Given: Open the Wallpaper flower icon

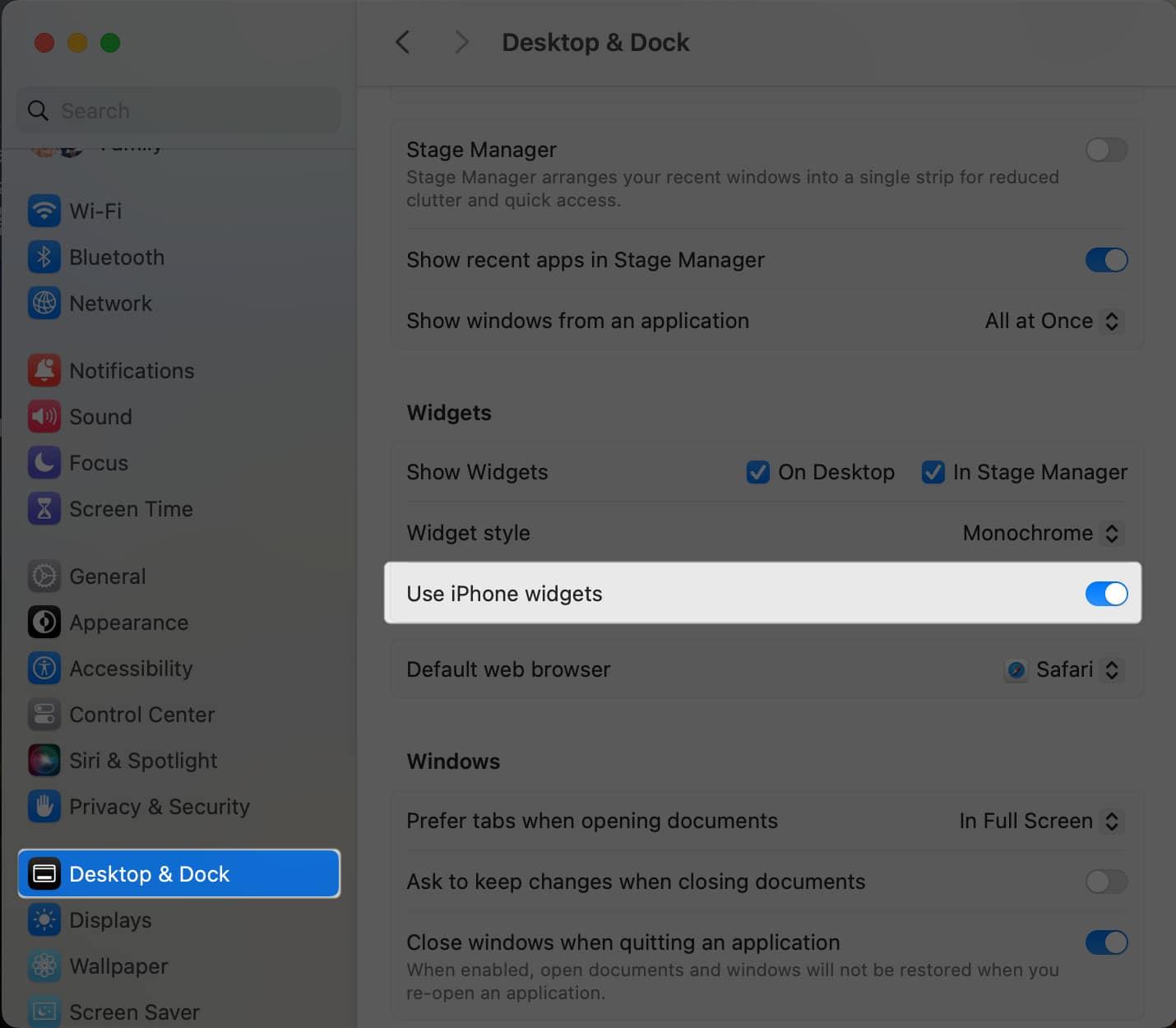Looking at the screenshot, I should (x=44, y=966).
